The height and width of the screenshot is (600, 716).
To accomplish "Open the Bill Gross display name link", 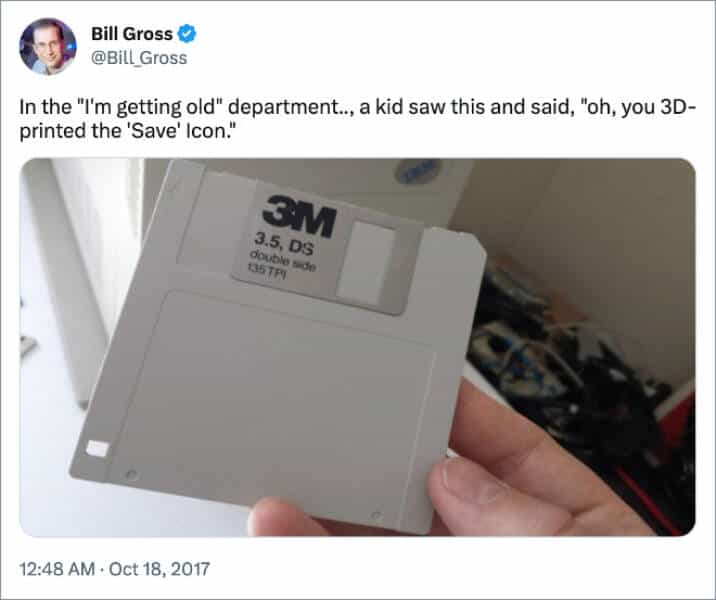I will click(x=132, y=34).
